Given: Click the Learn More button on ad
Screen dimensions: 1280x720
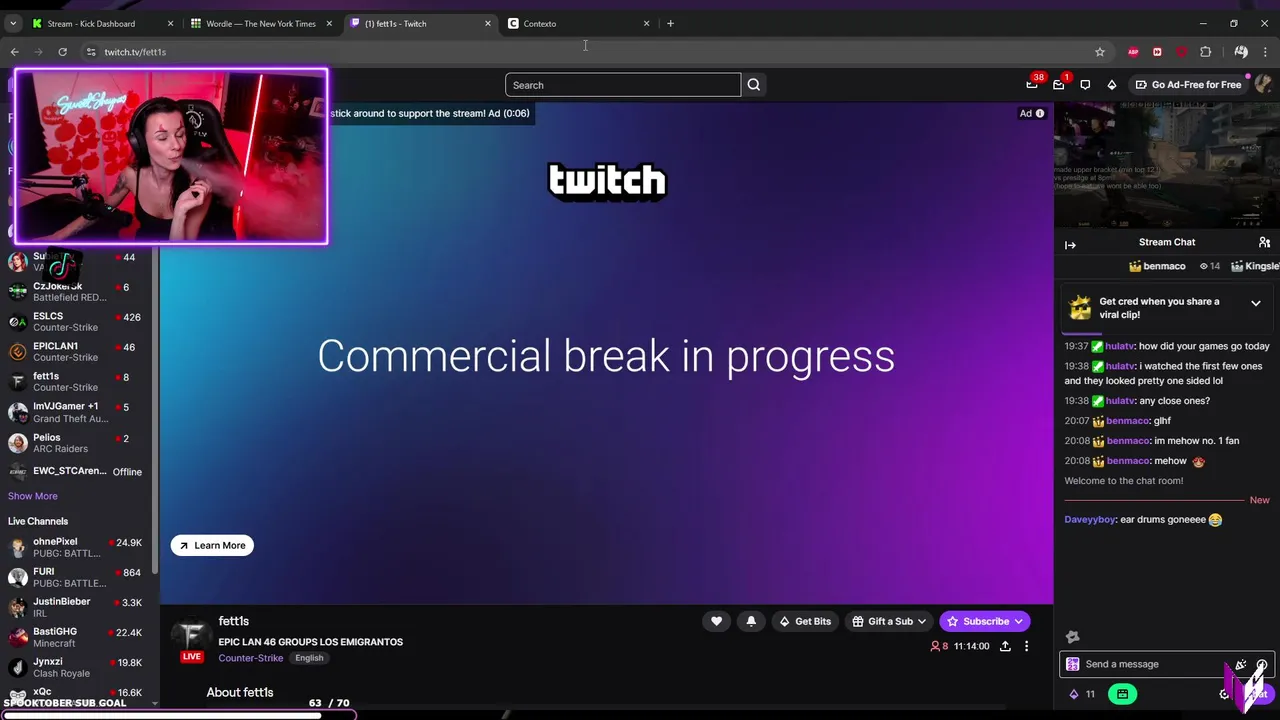Looking at the screenshot, I should coord(212,545).
